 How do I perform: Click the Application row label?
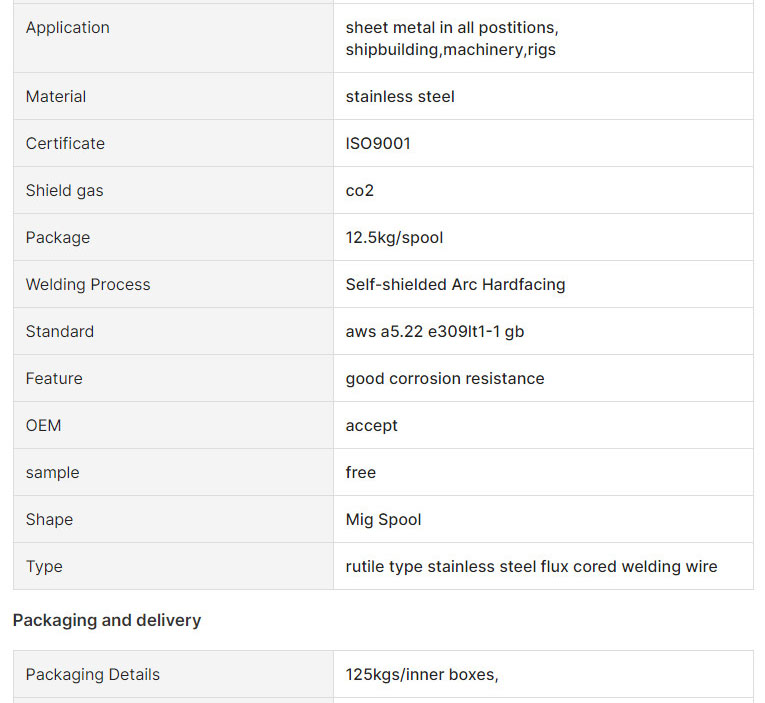(68, 28)
